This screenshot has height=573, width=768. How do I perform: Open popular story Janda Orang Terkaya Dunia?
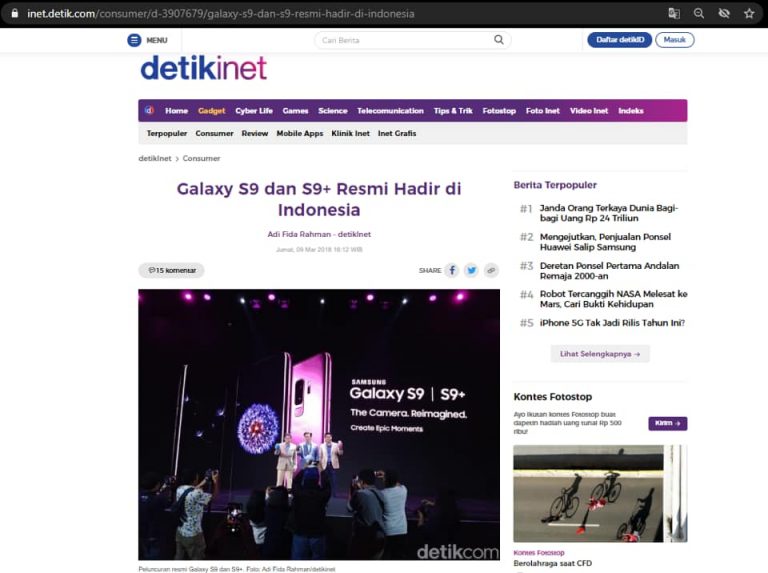609,213
